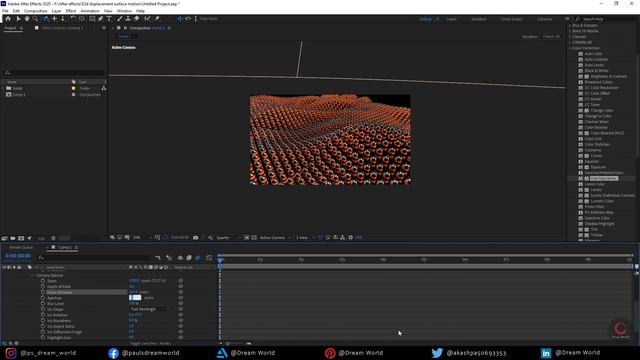Viewport: 640px width, 360px height.
Task: Open the Composition menu
Action: click(36, 11)
